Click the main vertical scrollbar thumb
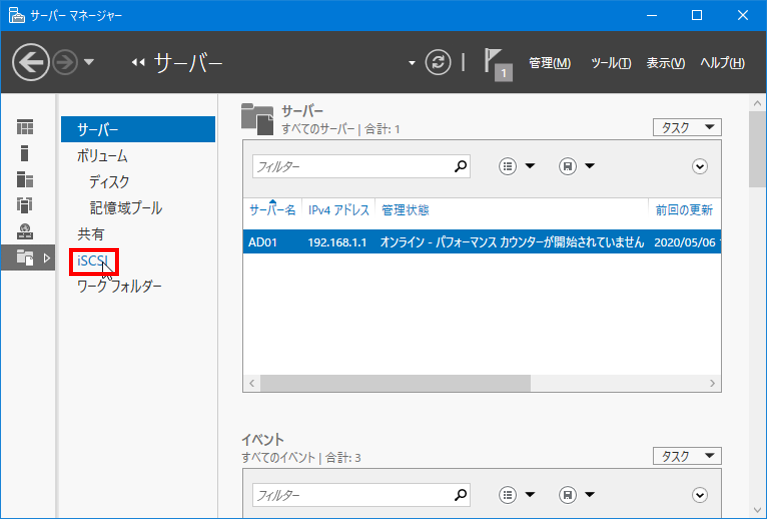The width and height of the screenshot is (767, 519). pyautogui.click(x=757, y=149)
